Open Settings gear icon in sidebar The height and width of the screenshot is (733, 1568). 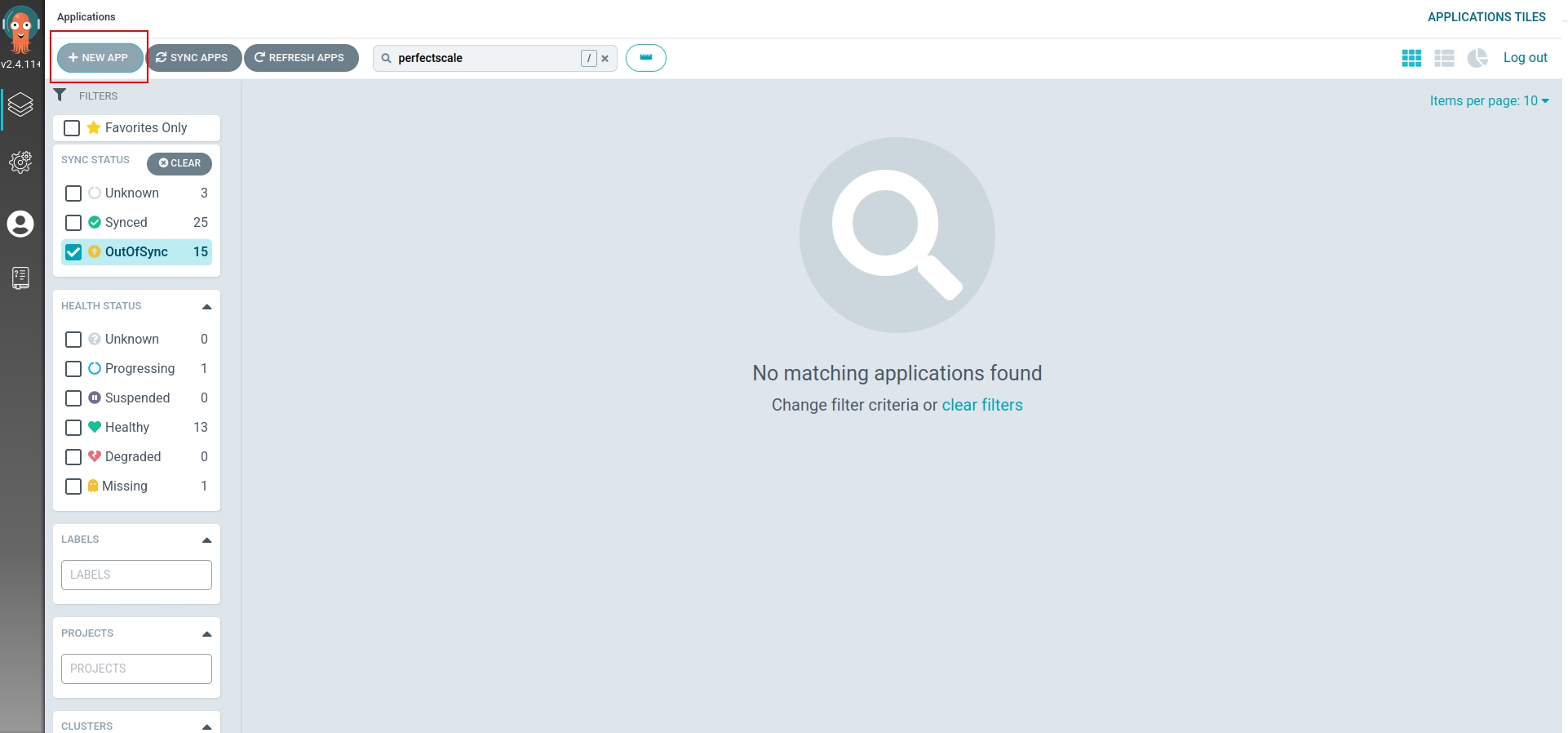click(x=20, y=162)
